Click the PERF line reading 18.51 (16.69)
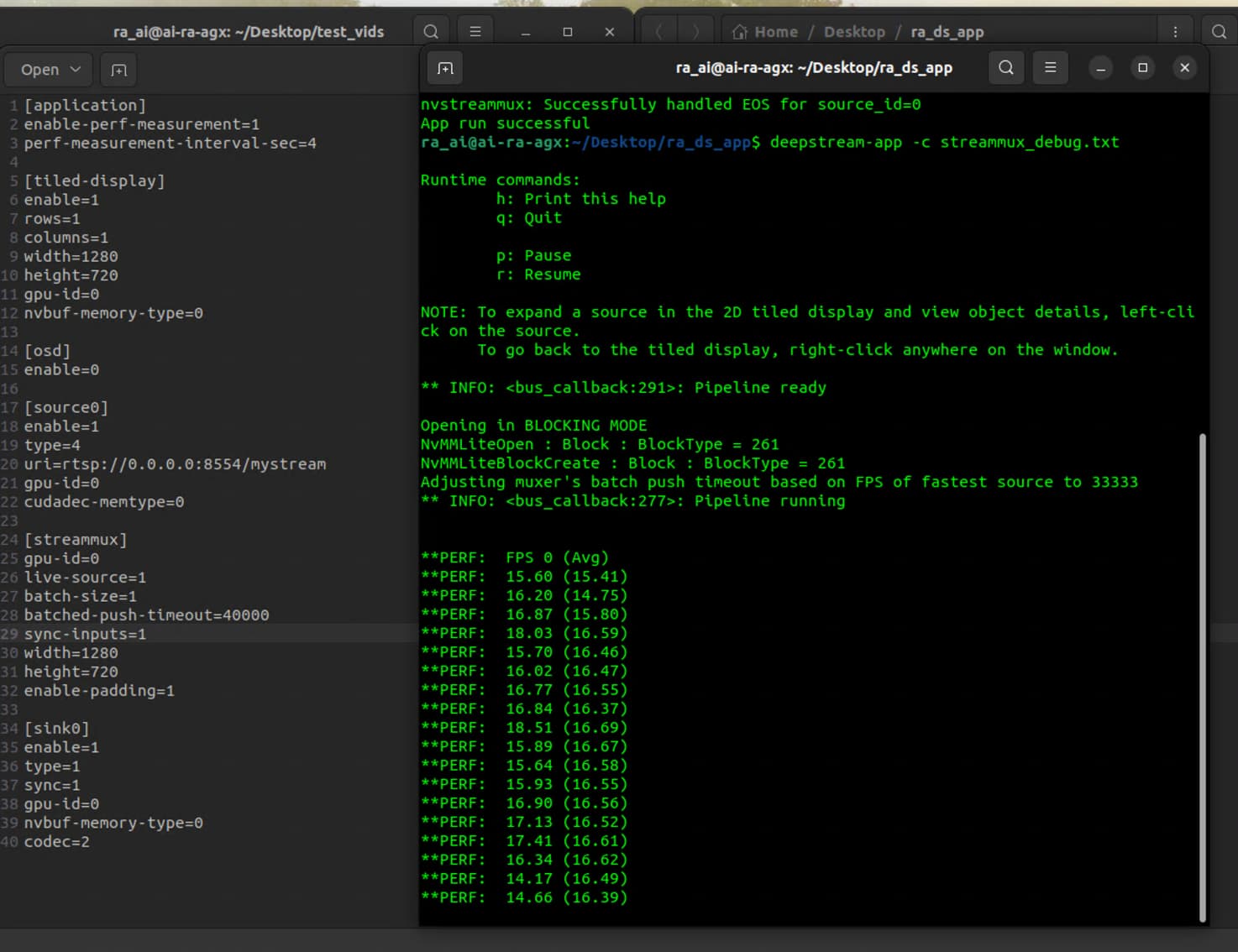 coord(524,727)
